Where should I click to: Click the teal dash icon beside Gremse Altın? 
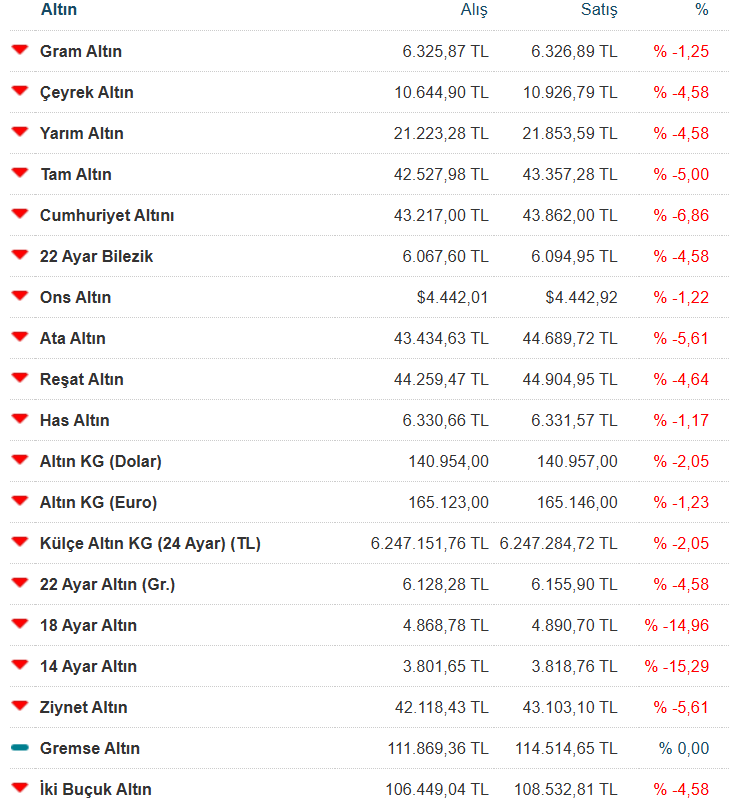(19, 747)
